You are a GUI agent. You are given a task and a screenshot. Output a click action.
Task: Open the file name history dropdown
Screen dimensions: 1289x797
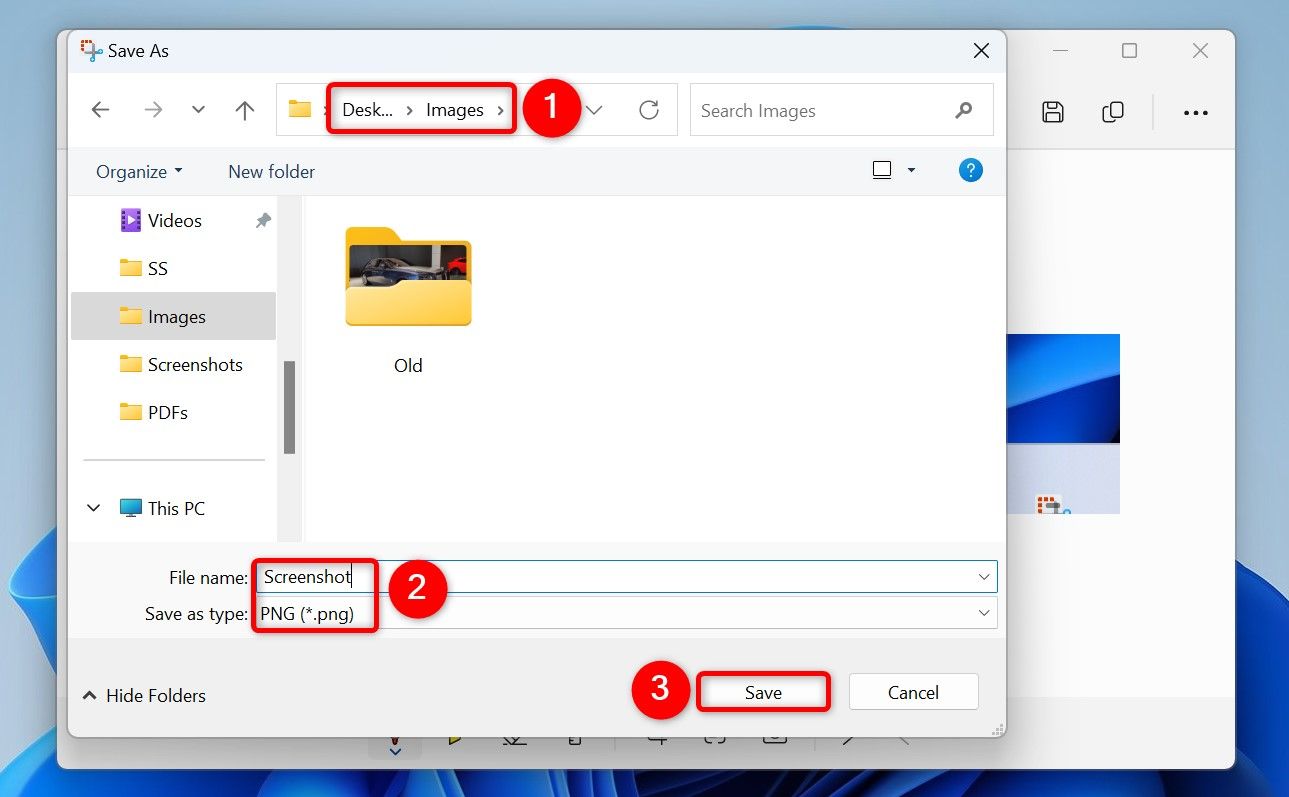[x=984, y=576]
